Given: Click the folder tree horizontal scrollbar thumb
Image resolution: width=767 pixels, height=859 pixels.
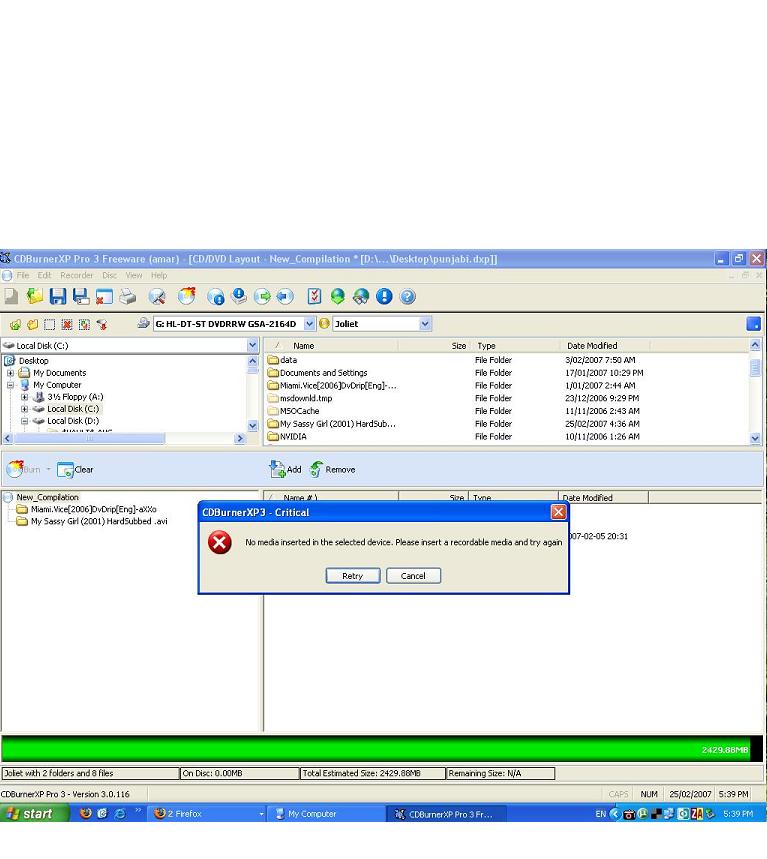Looking at the screenshot, I should click(90, 438).
